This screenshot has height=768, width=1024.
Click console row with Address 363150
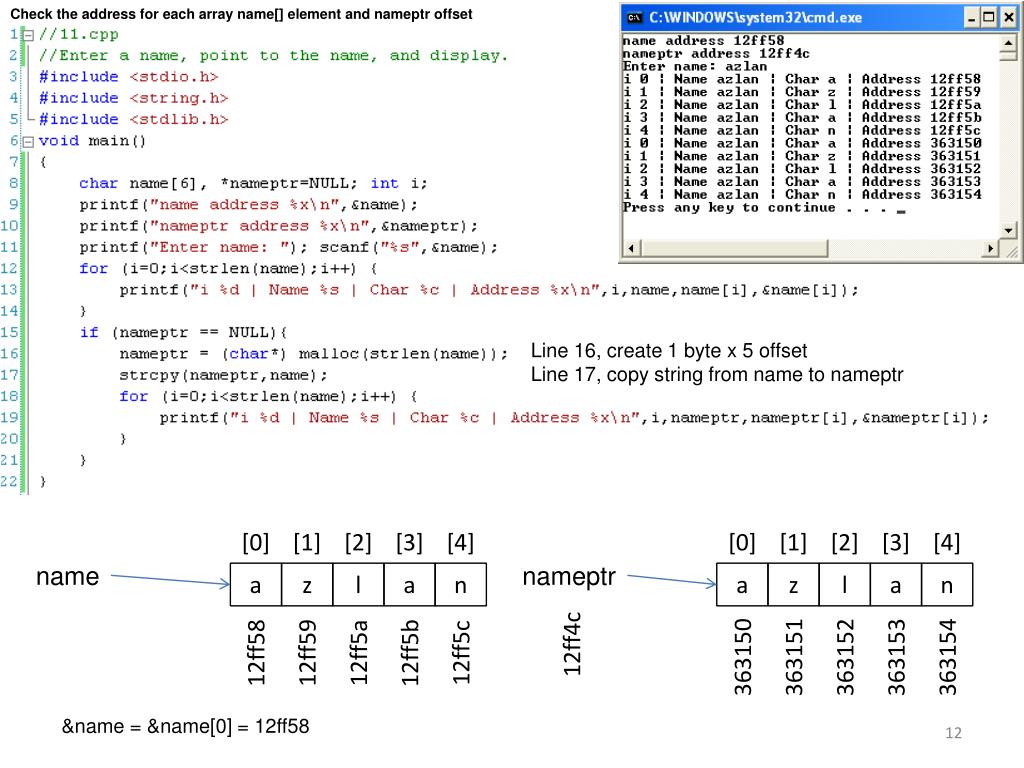802,144
